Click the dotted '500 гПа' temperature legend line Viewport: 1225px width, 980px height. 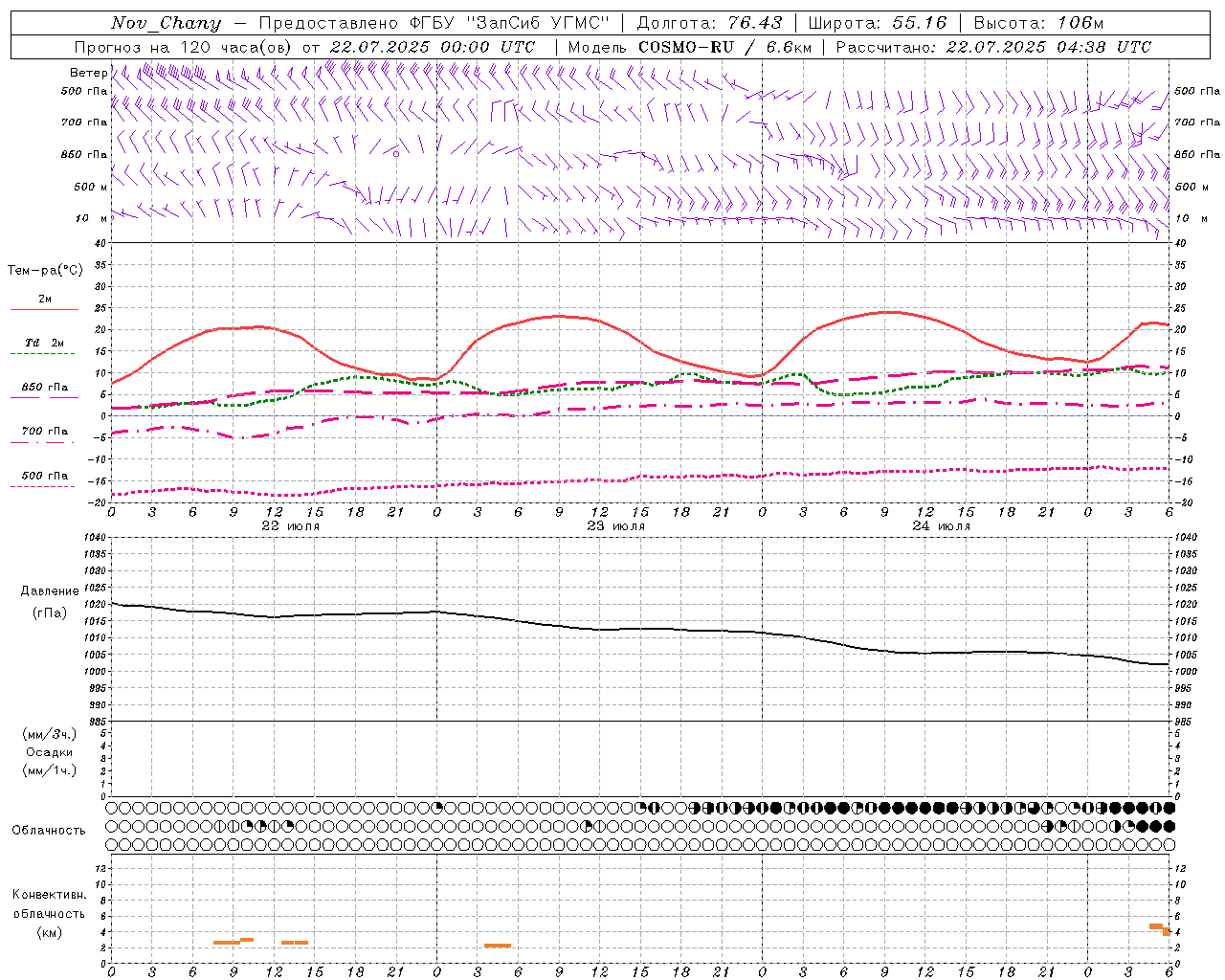point(42,486)
